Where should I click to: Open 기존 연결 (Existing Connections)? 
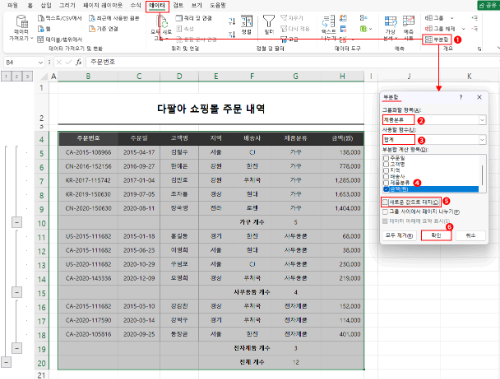pyautogui.click(x=103, y=29)
